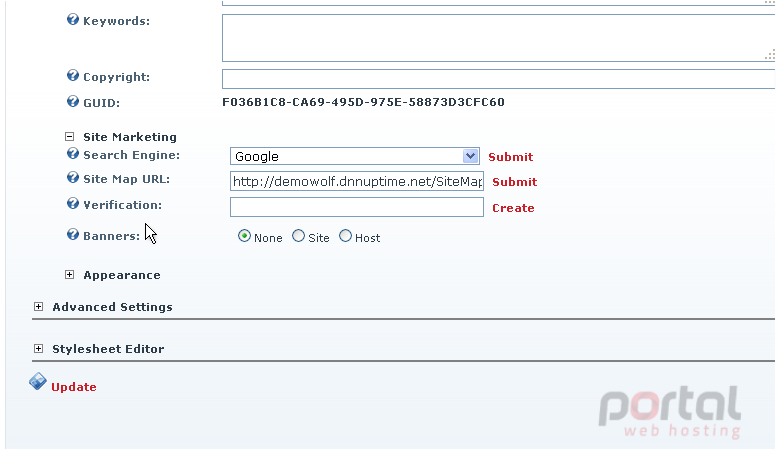Open help icon next to Keywords

click(73, 19)
